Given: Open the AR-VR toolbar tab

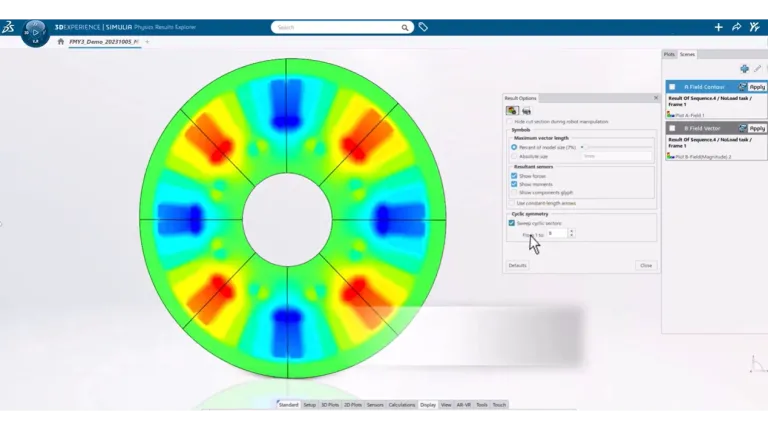Looking at the screenshot, I should (x=464, y=405).
